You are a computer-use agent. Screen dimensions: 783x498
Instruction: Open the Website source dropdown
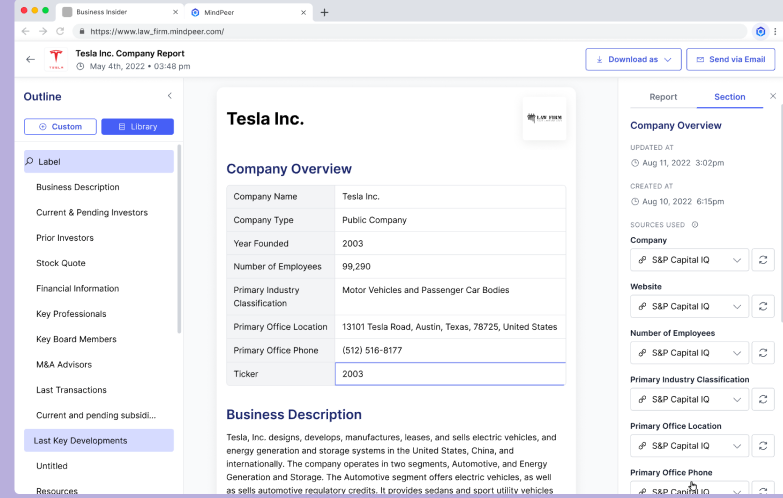coord(689,306)
